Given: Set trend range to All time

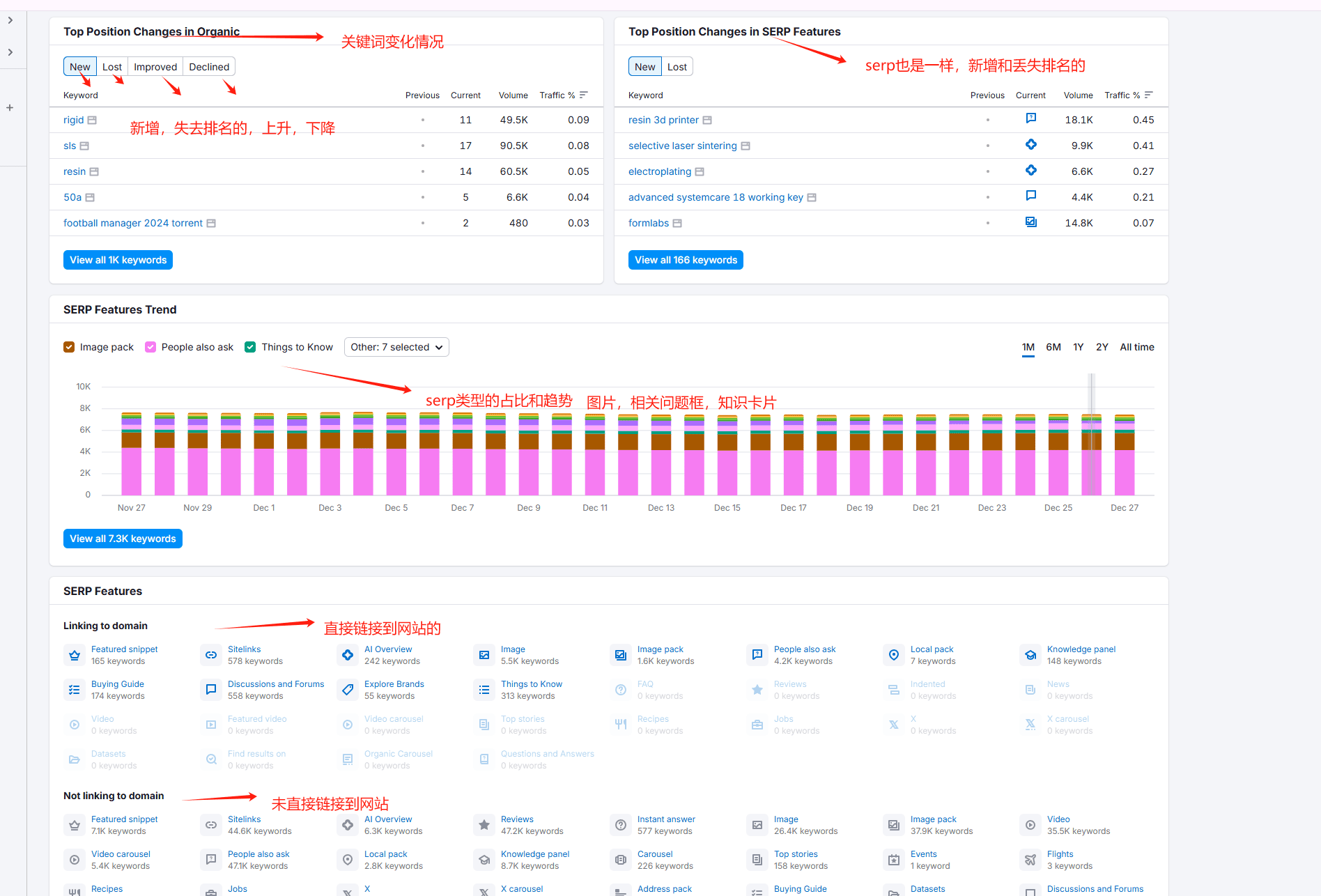Looking at the screenshot, I should [1137, 347].
